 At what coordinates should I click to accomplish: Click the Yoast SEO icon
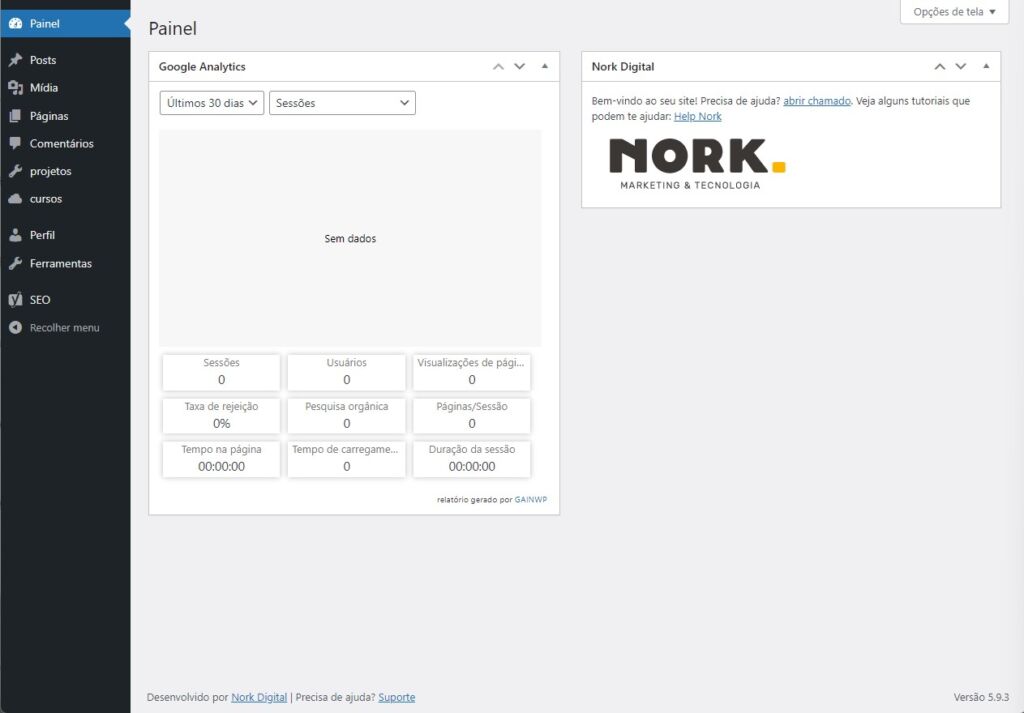(x=15, y=300)
